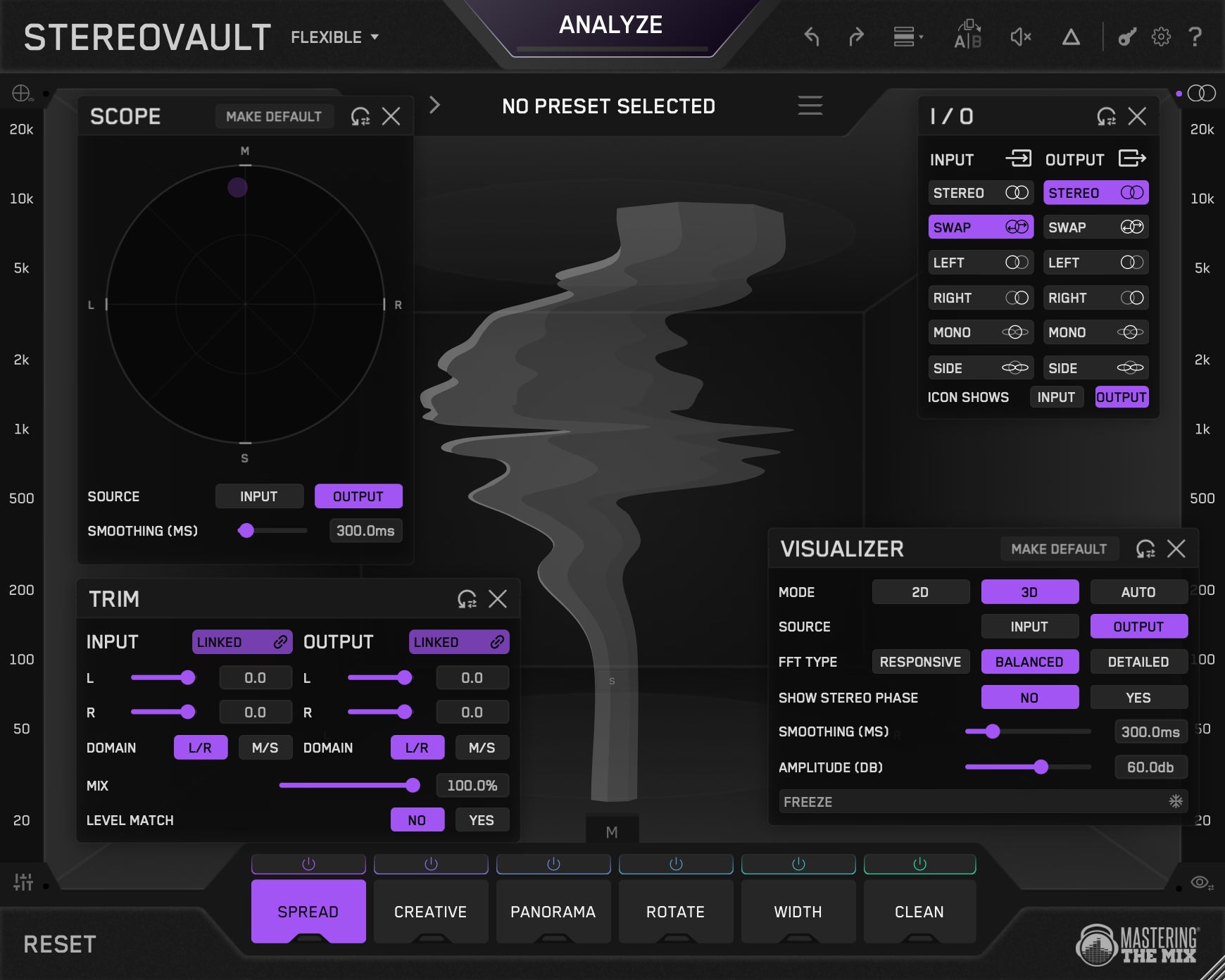Expand the preset browser chevron arrow
The width and height of the screenshot is (1225, 980).
point(434,105)
